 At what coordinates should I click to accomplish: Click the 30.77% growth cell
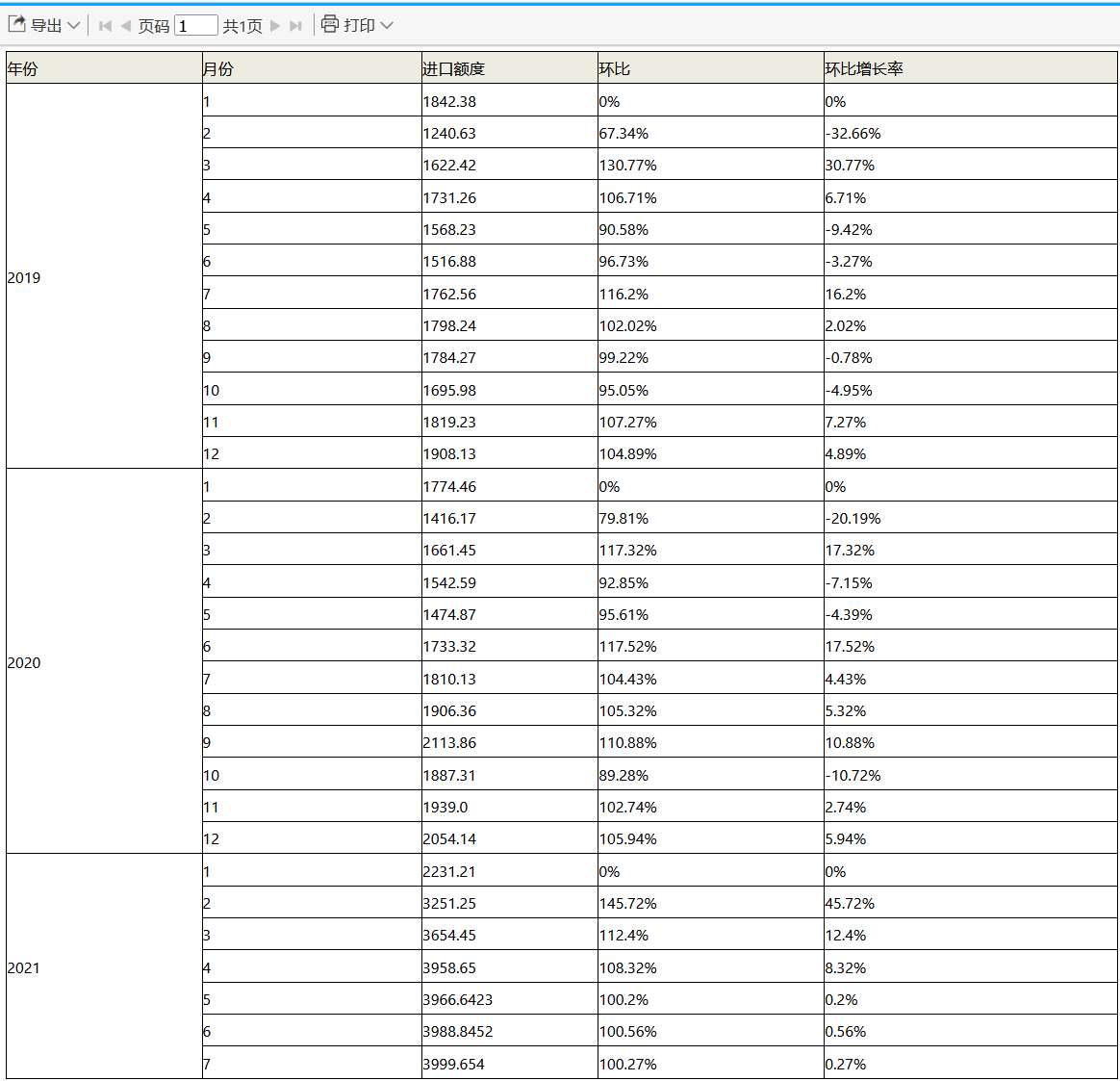pos(971,165)
